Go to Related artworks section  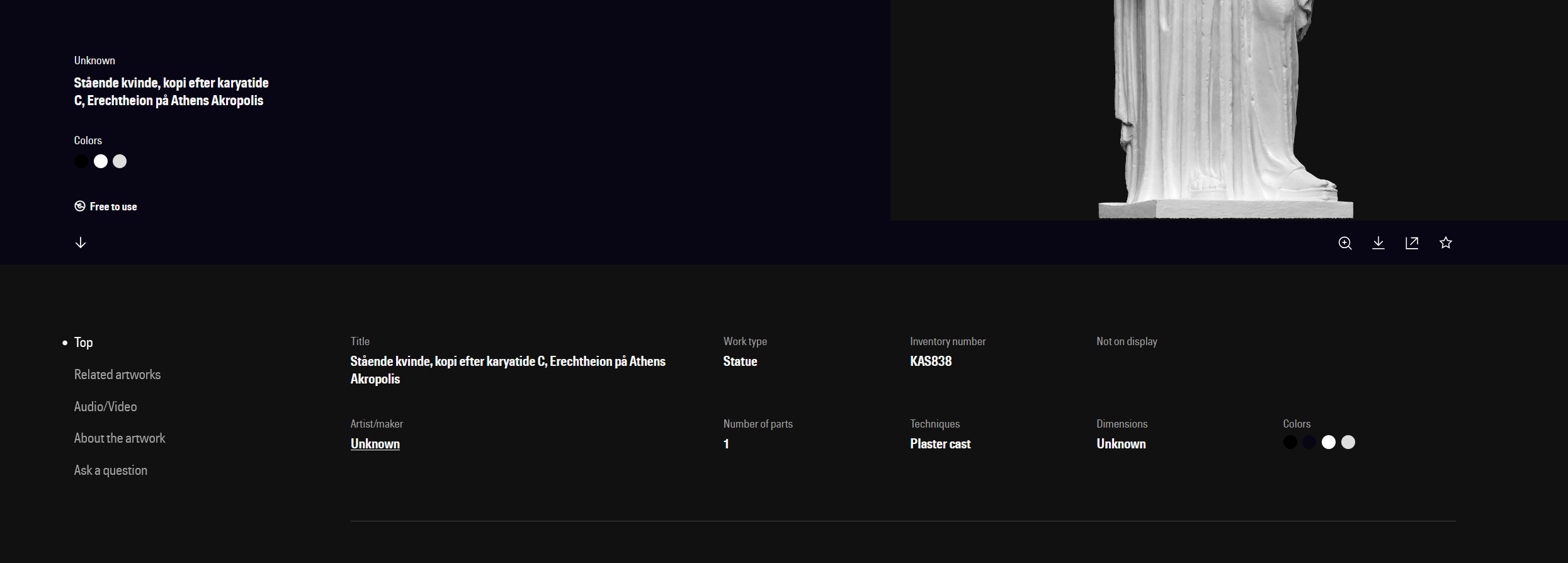pos(117,375)
